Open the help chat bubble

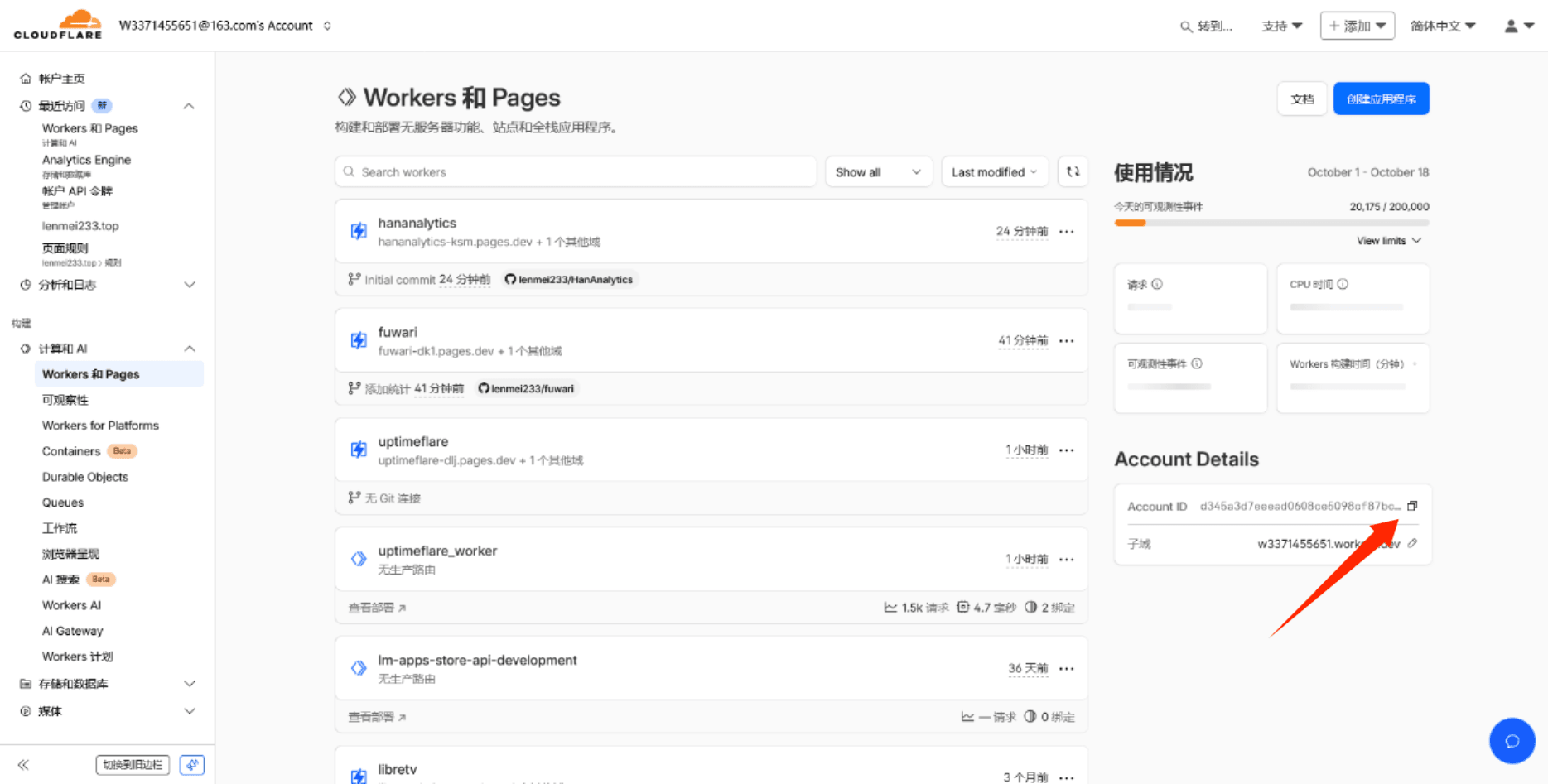click(x=1512, y=741)
